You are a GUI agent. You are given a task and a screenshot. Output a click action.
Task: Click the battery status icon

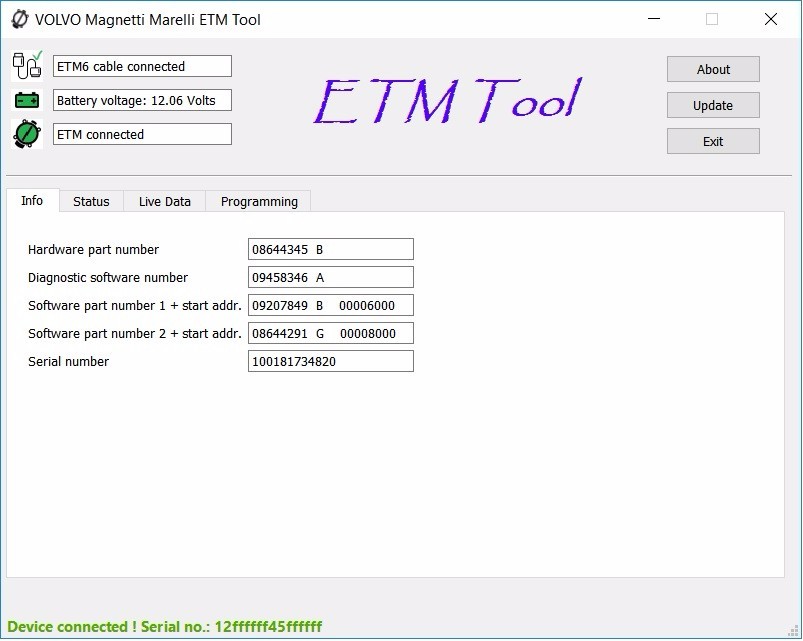tap(26, 99)
